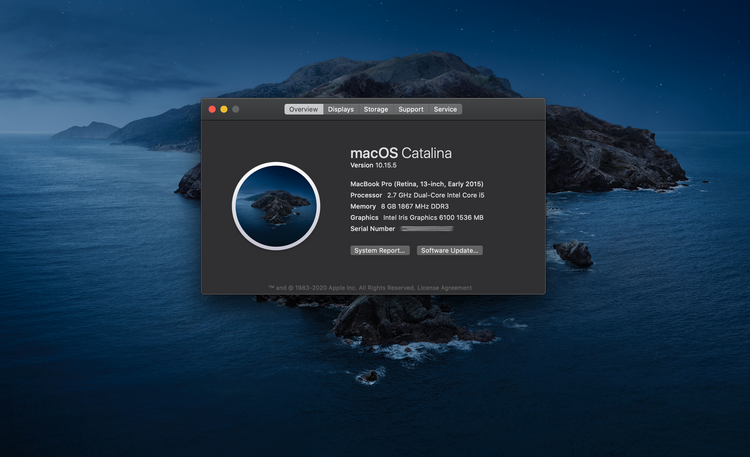Open the Displays tab

pos(341,109)
